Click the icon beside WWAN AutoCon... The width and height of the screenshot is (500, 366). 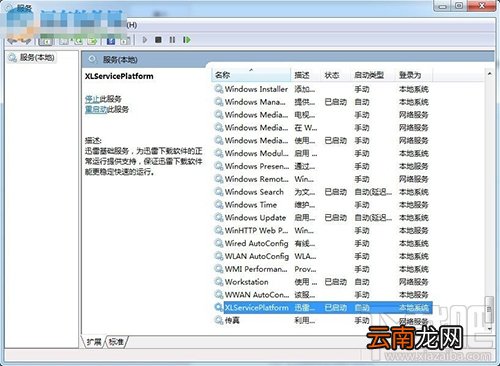tap(219, 295)
